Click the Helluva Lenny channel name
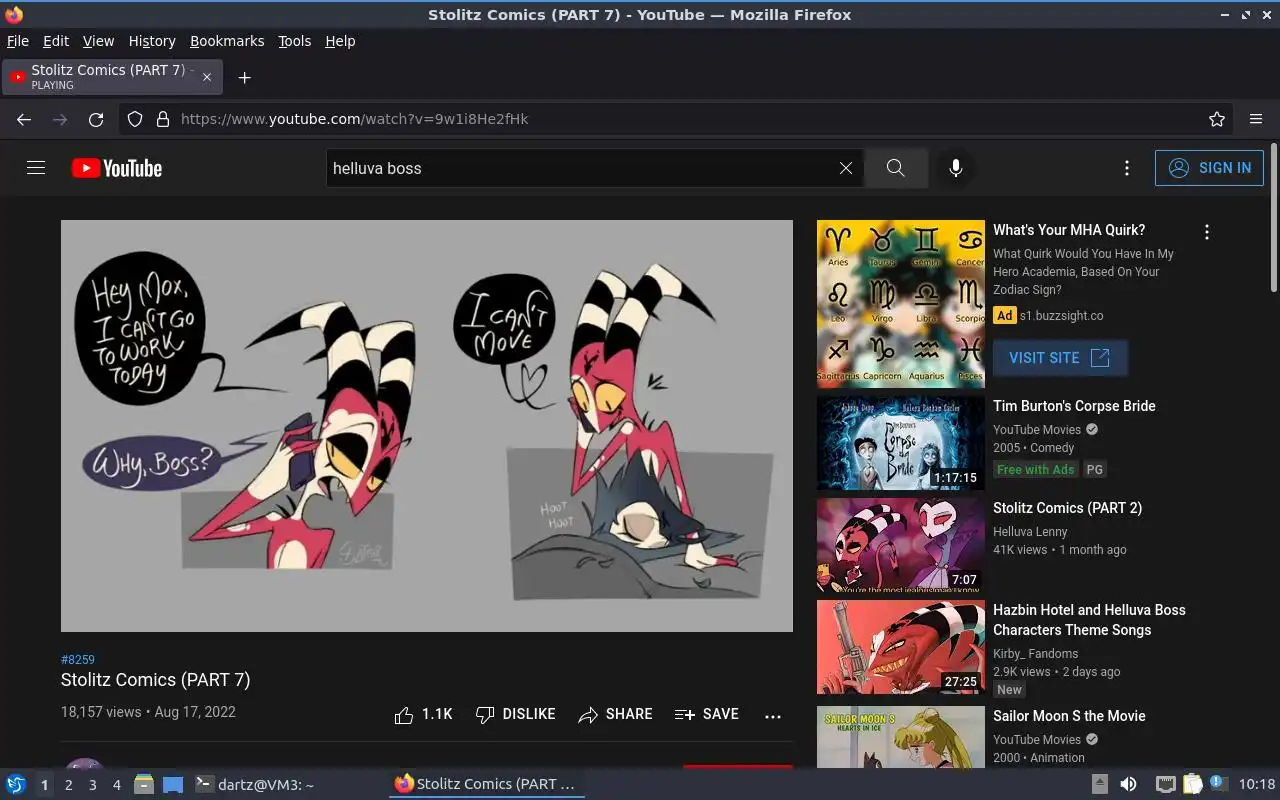This screenshot has width=1280, height=800. click(x=1030, y=532)
